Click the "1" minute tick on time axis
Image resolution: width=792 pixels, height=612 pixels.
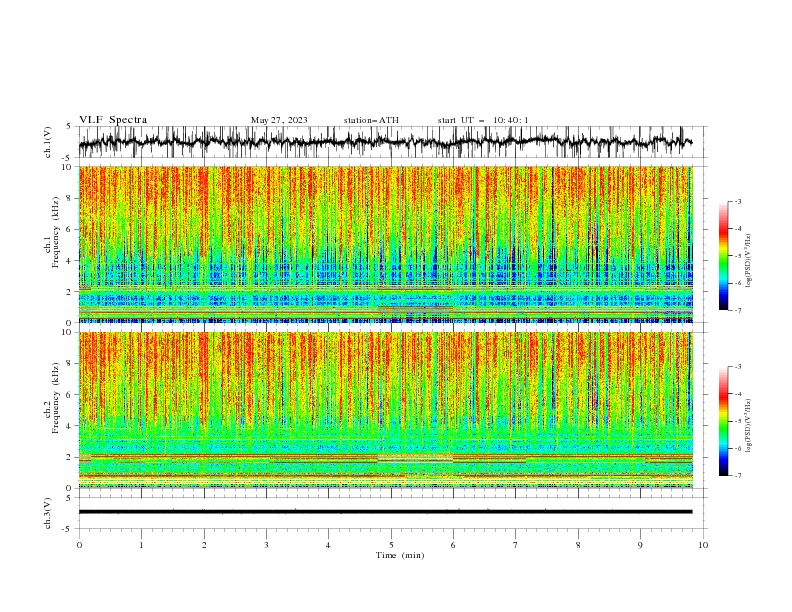(141, 545)
